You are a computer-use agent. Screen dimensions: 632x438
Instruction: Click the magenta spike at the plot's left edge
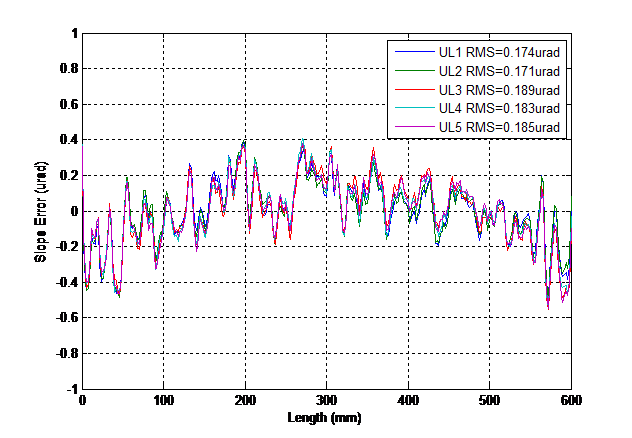click(x=83, y=150)
